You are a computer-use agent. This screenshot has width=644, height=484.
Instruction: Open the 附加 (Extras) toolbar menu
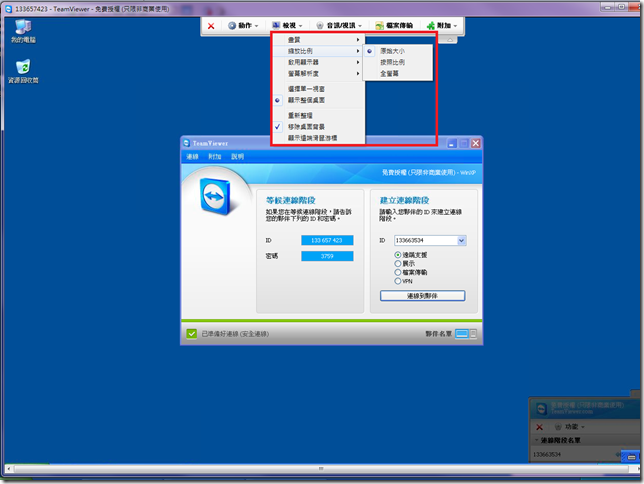[442, 25]
